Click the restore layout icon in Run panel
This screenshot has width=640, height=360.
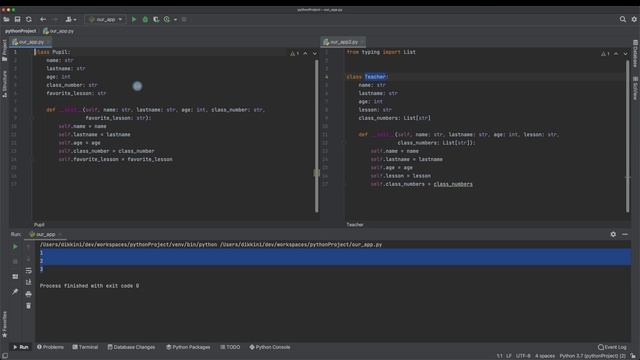[15, 277]
